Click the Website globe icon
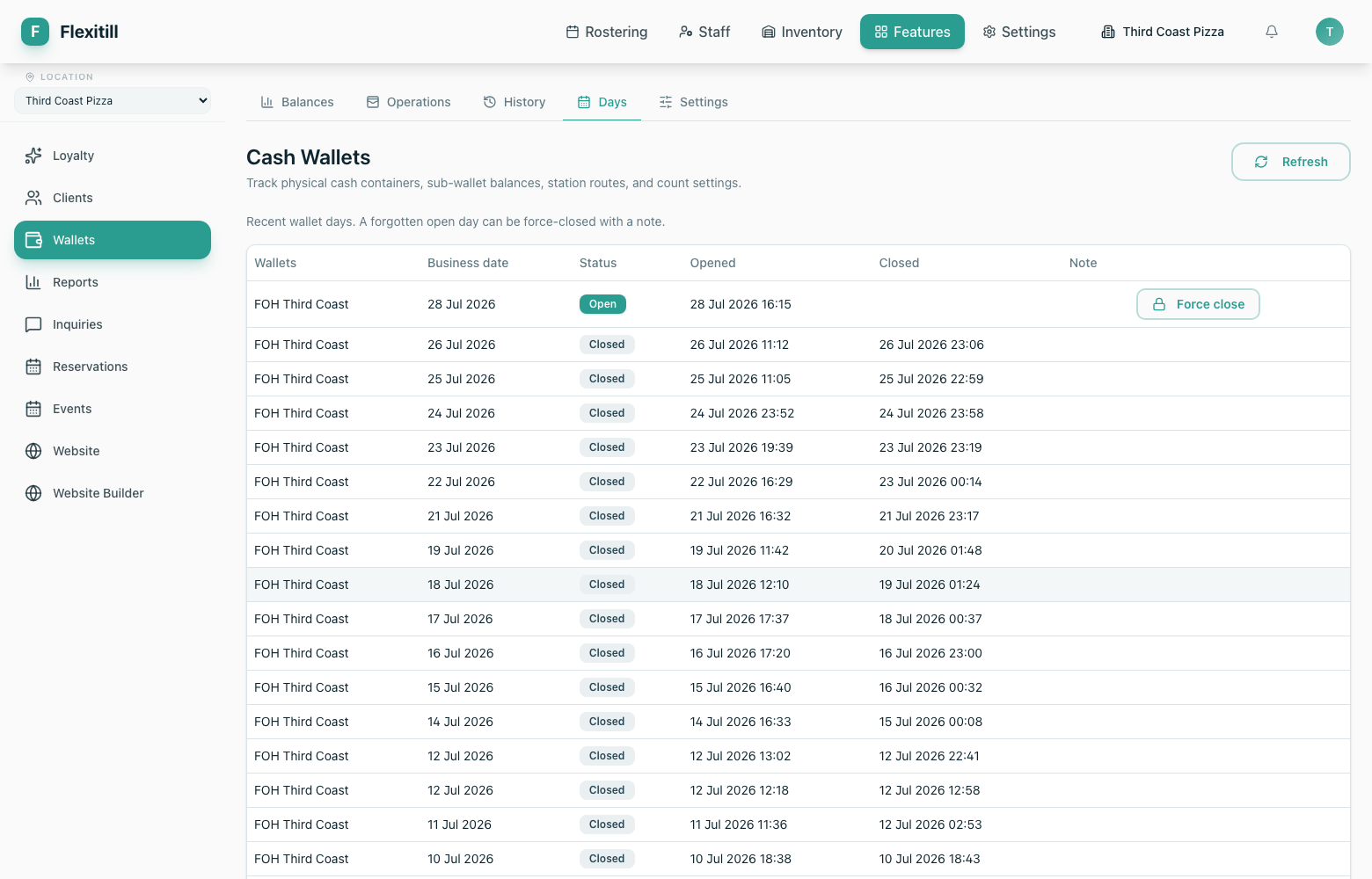 tap(33, 451)
